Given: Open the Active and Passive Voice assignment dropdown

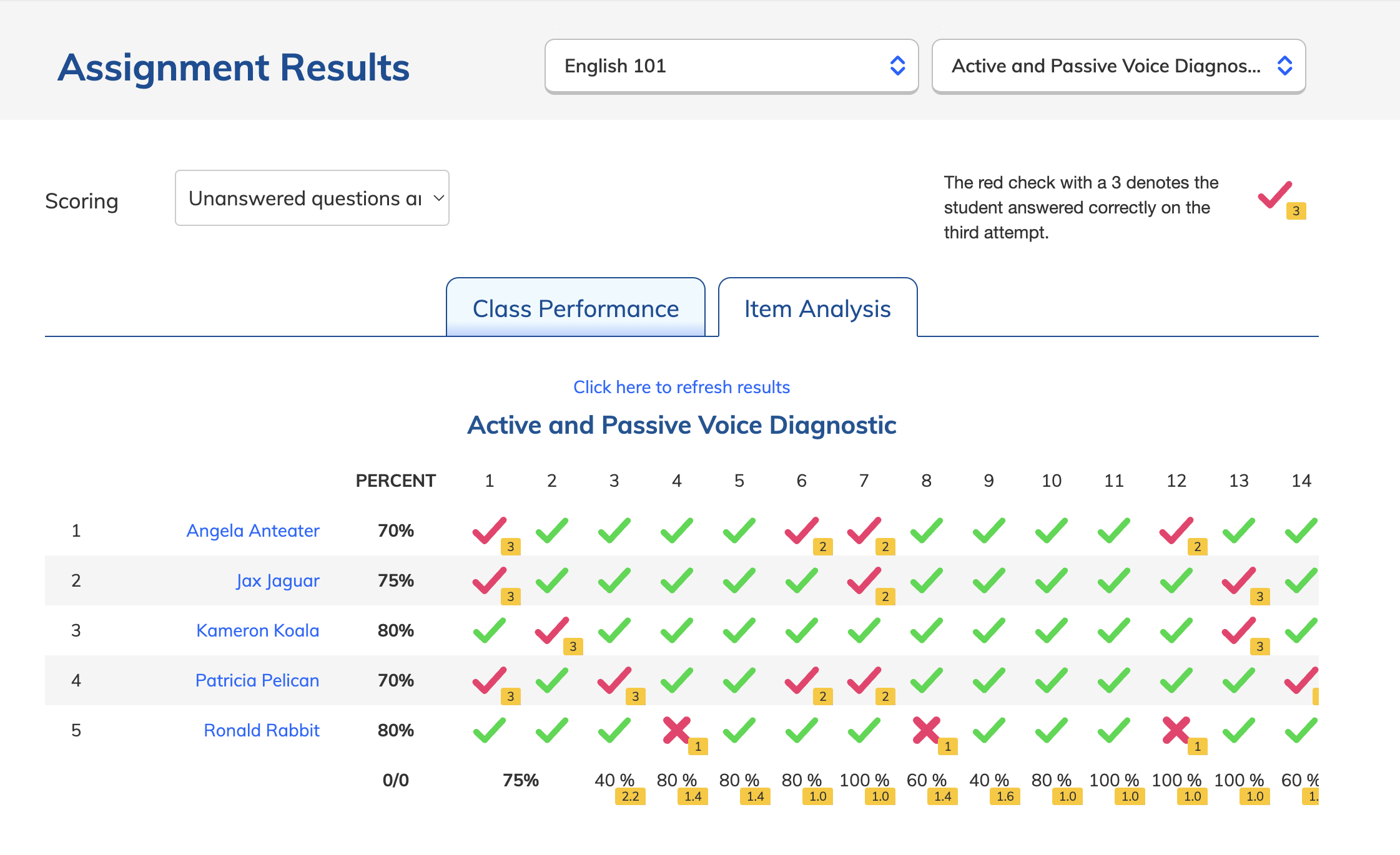Looking at the screenshot, I should [x=1118, y=66].
